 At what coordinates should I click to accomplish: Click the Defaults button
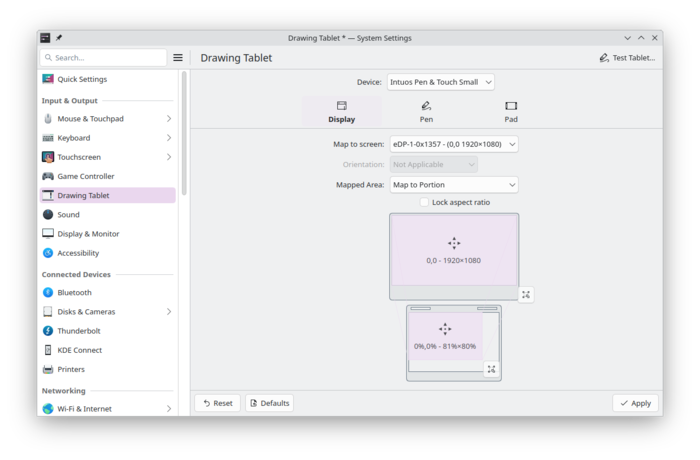269,403
